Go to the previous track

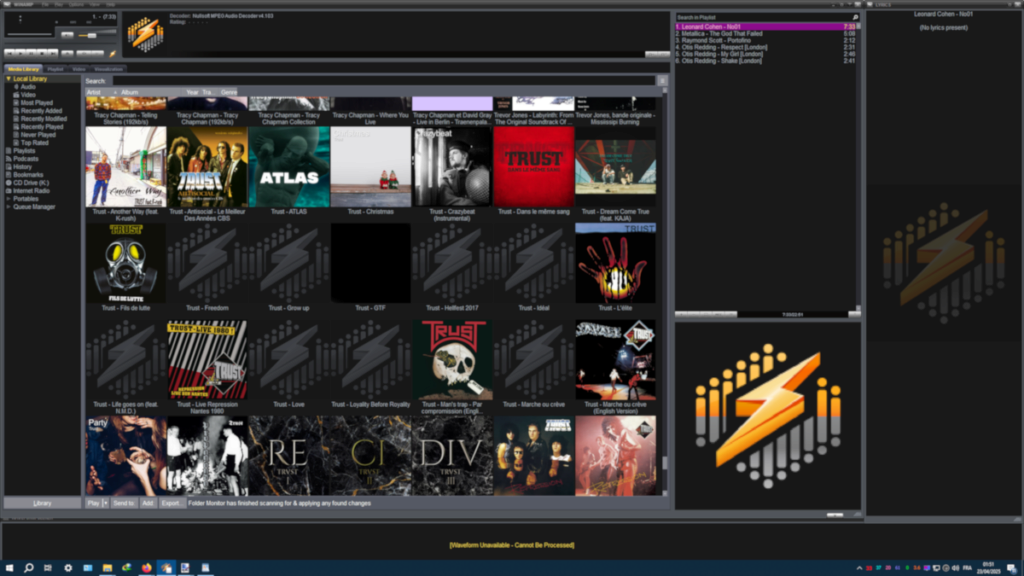(x=9, y=53)
